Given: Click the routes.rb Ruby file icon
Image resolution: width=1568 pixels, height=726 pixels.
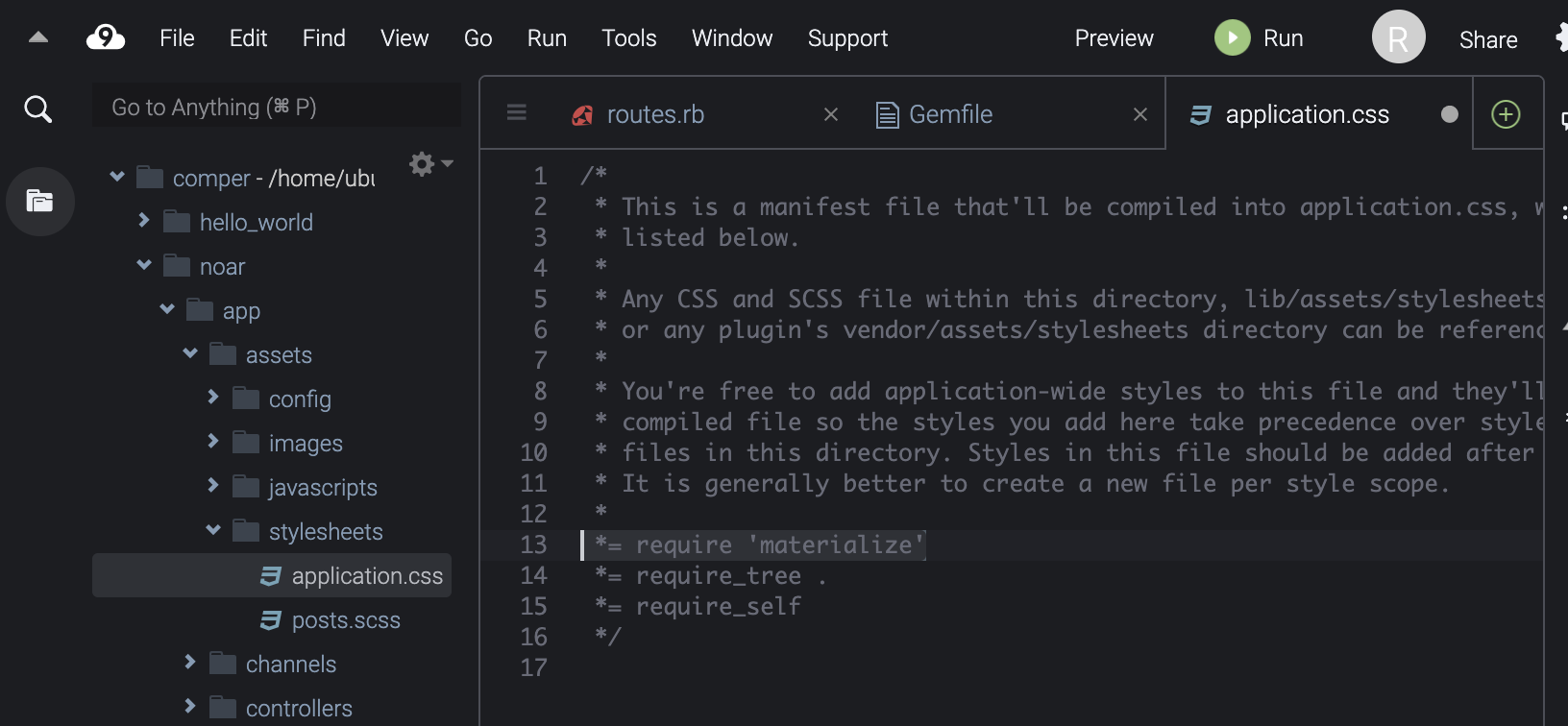Looking at the screenshot, I should [582, 115].
